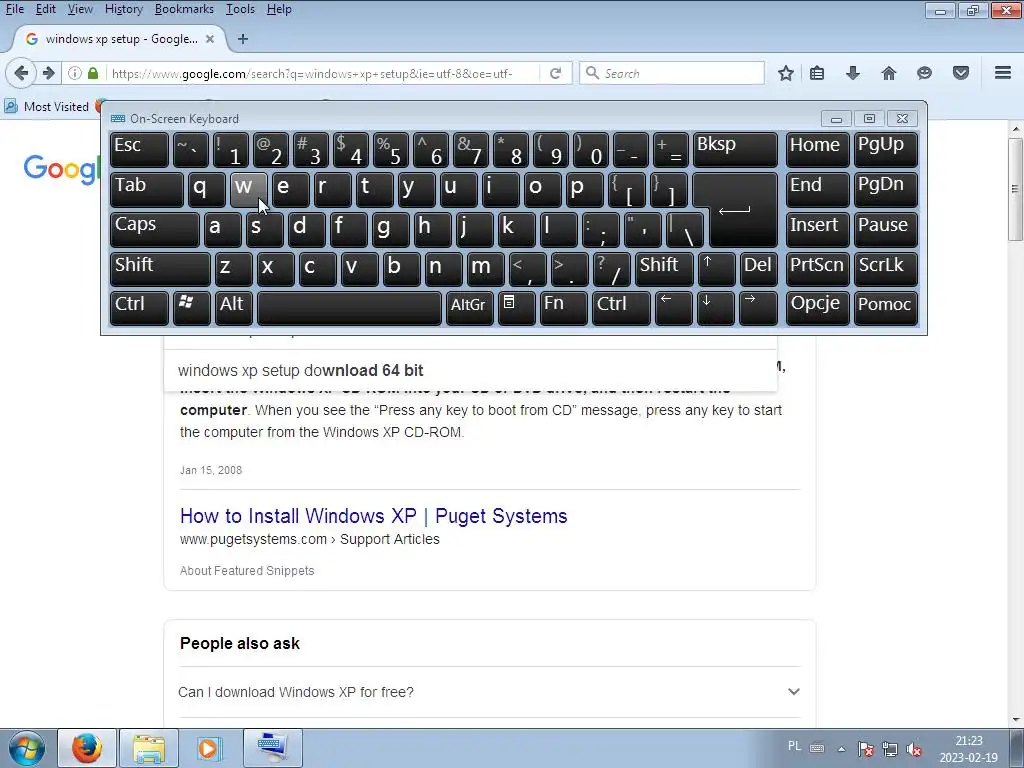Open the Bookmarks menu
This screenshot has width=1024, height=768.
click(x=184, y=9)
